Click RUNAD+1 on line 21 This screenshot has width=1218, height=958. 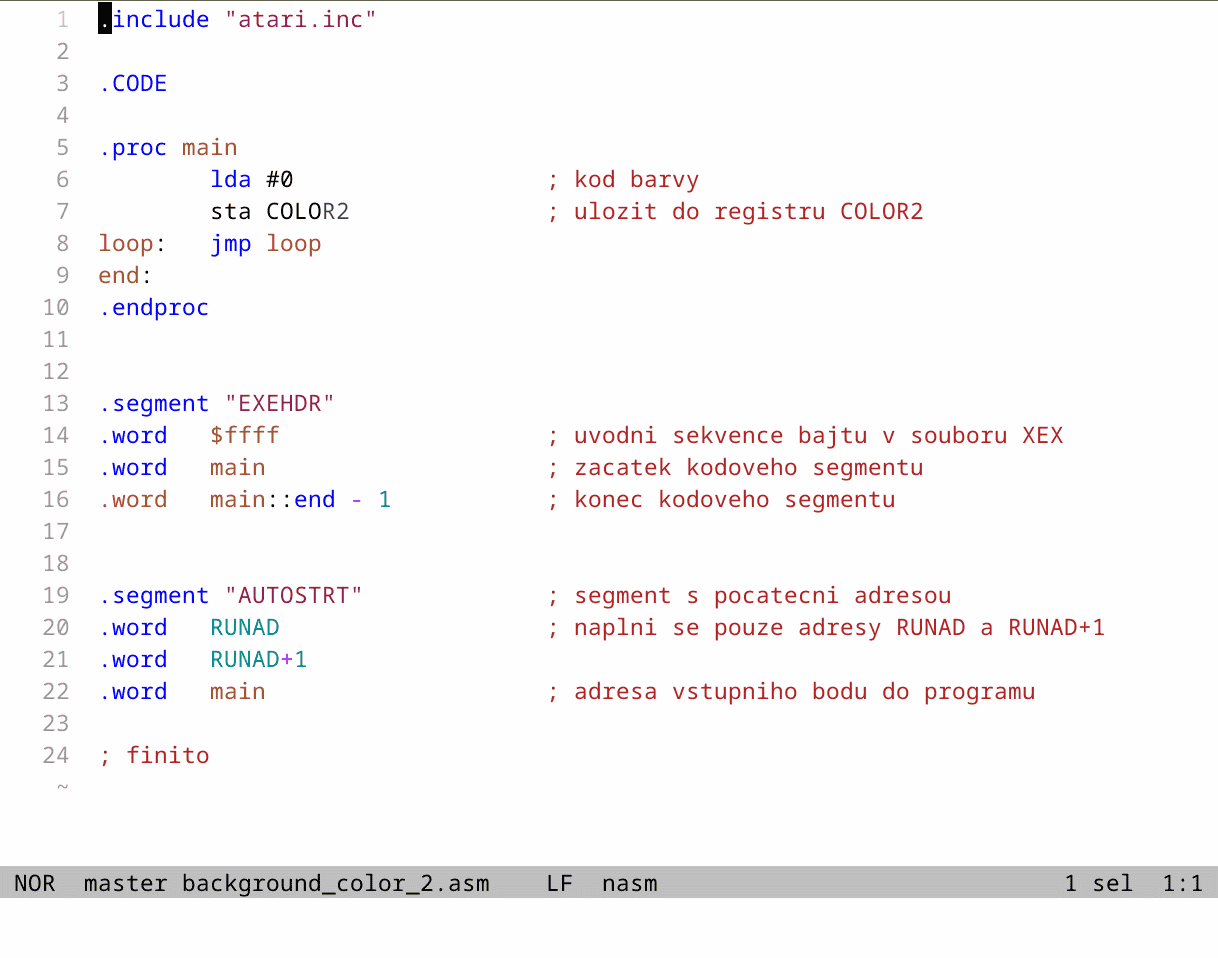pos(259,659)
